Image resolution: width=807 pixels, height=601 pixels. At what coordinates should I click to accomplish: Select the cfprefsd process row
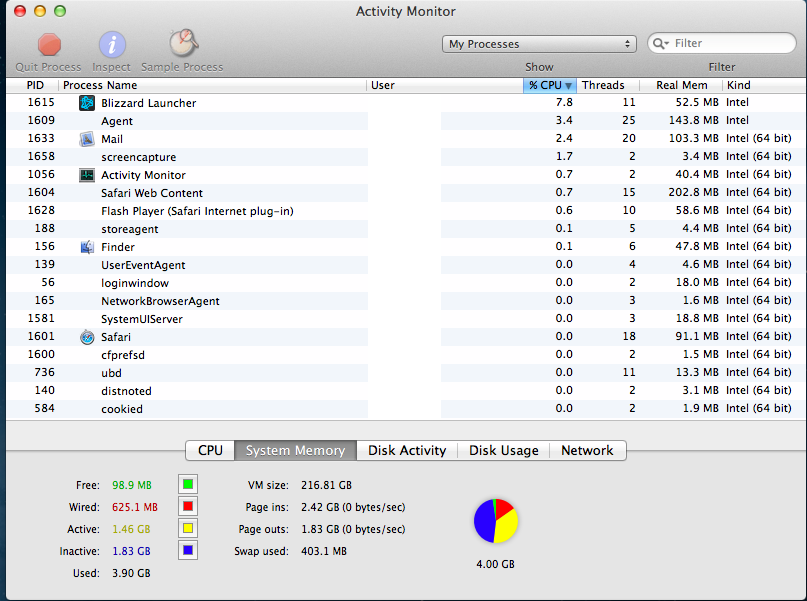(x=406, y=355)
